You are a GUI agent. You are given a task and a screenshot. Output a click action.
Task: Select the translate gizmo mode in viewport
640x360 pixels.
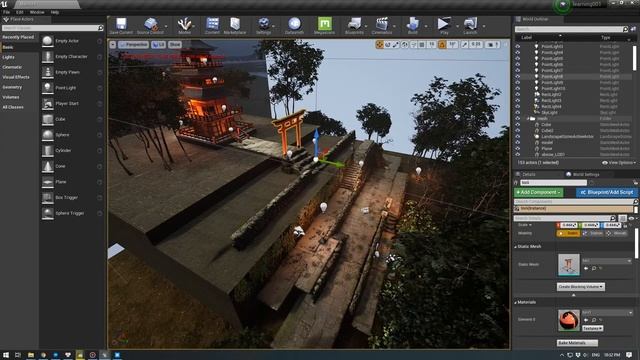click(379, 44)
